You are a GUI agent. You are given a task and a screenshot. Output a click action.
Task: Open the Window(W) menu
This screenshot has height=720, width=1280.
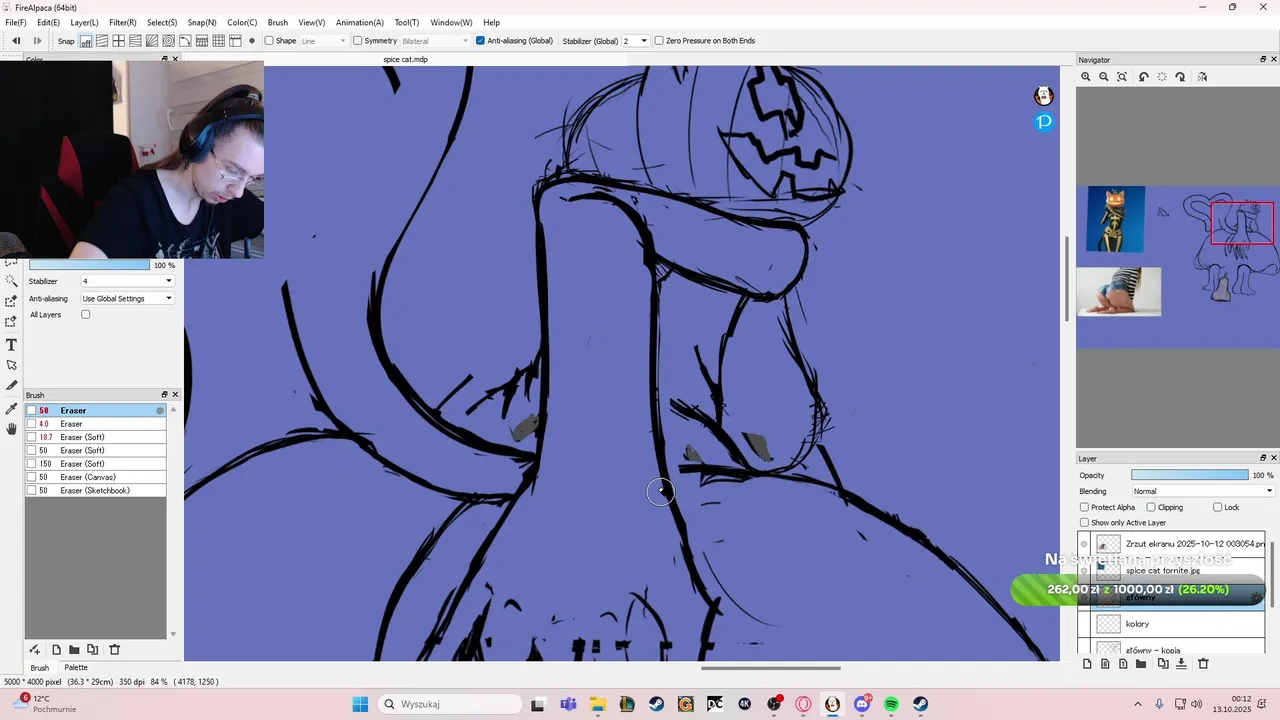point(451,22)
